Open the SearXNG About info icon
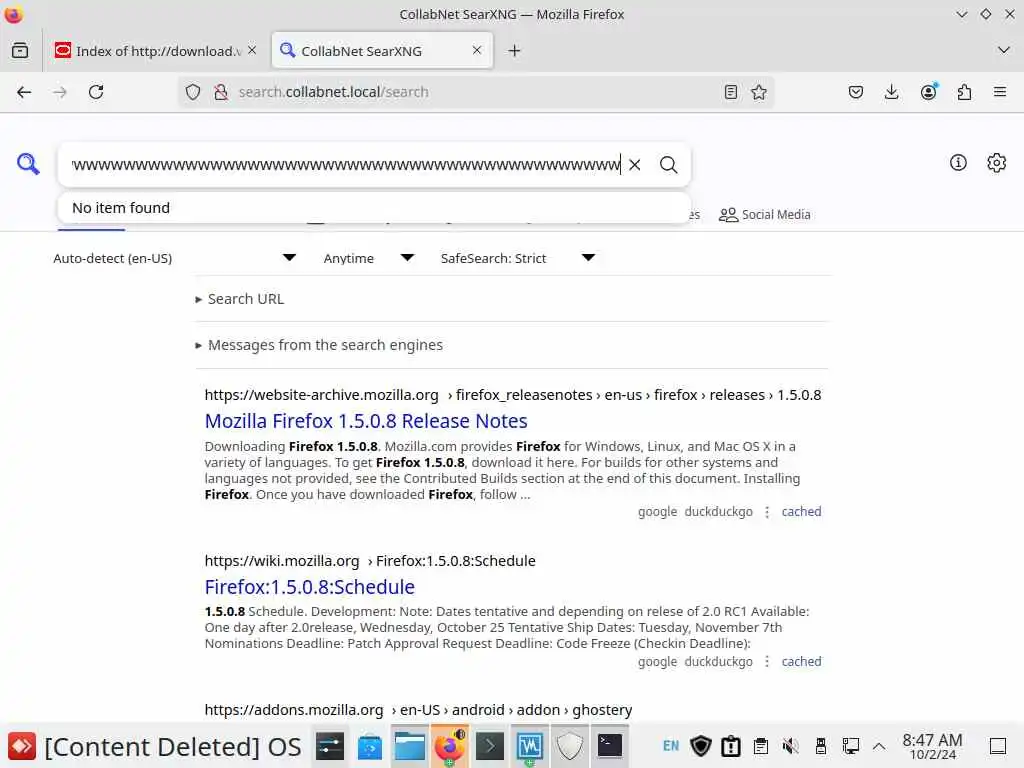The width and height of the screenshot is (1024, 768). pyautogui.click(x=958, y=163)
